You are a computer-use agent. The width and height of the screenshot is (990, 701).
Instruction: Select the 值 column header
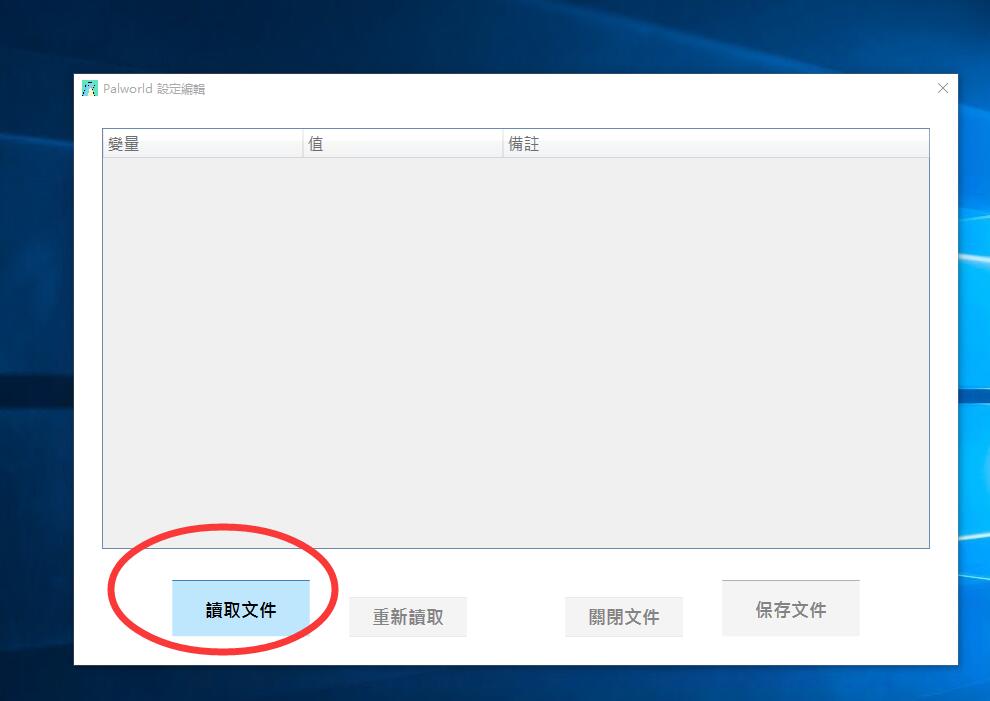click(x=403, y=144)
